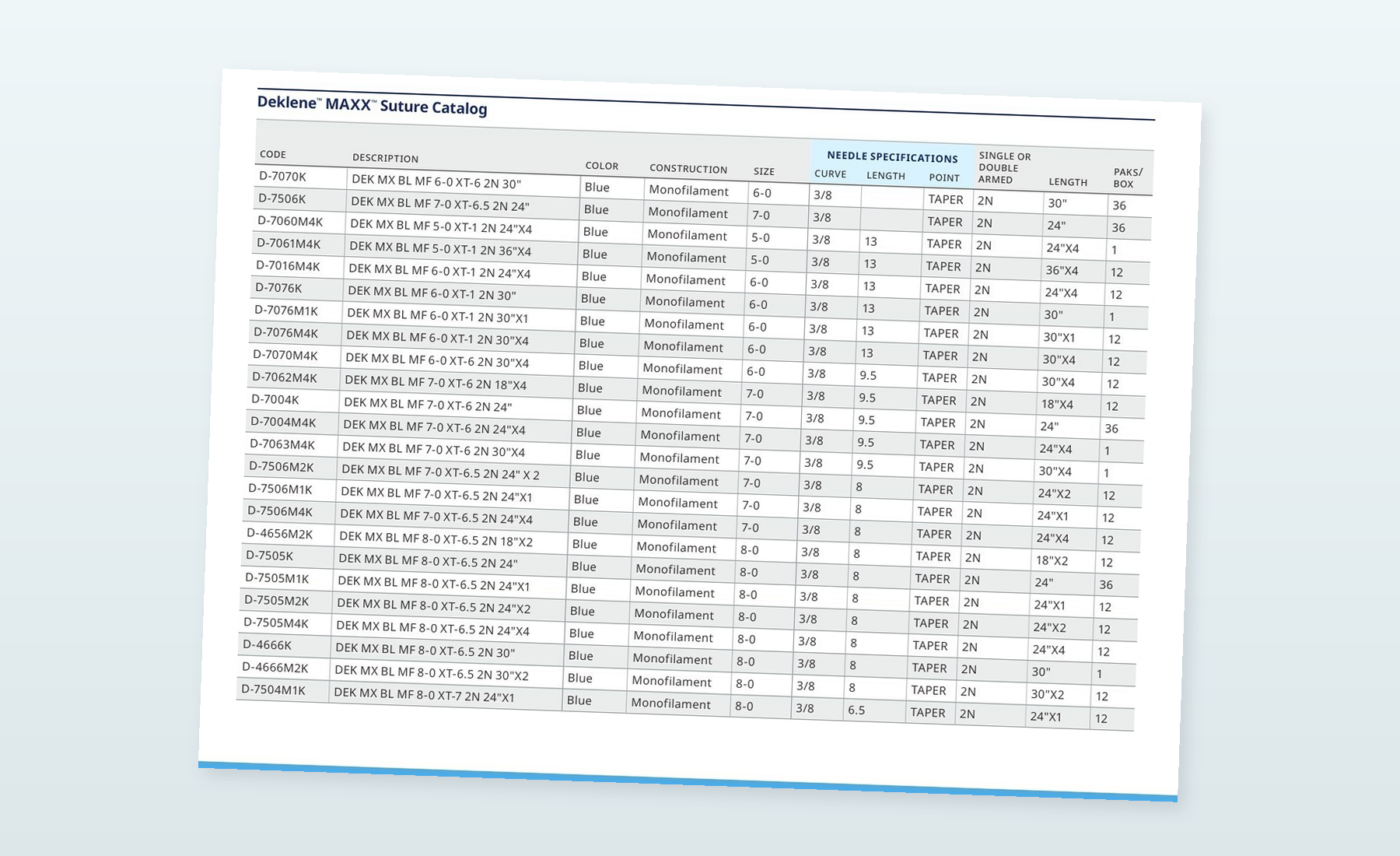Click the COLOR column header
The width and height of the screenshot is (1400, 856).
602,166
